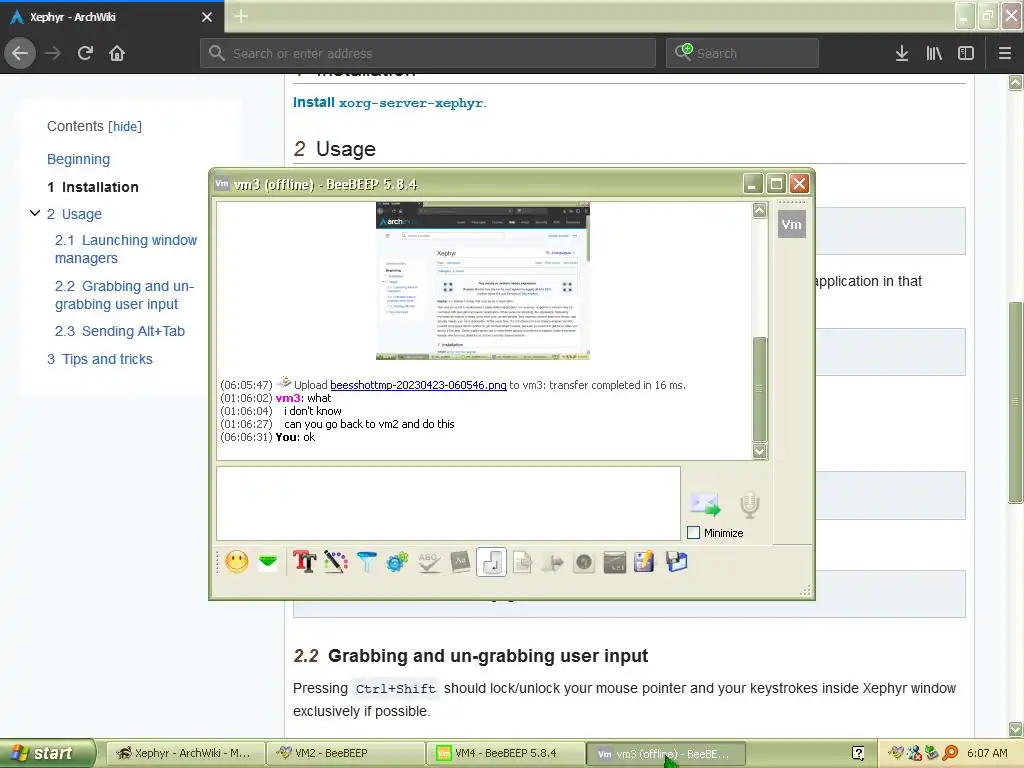Open the shared screenshot thumbnail in chat

(483, 281)
